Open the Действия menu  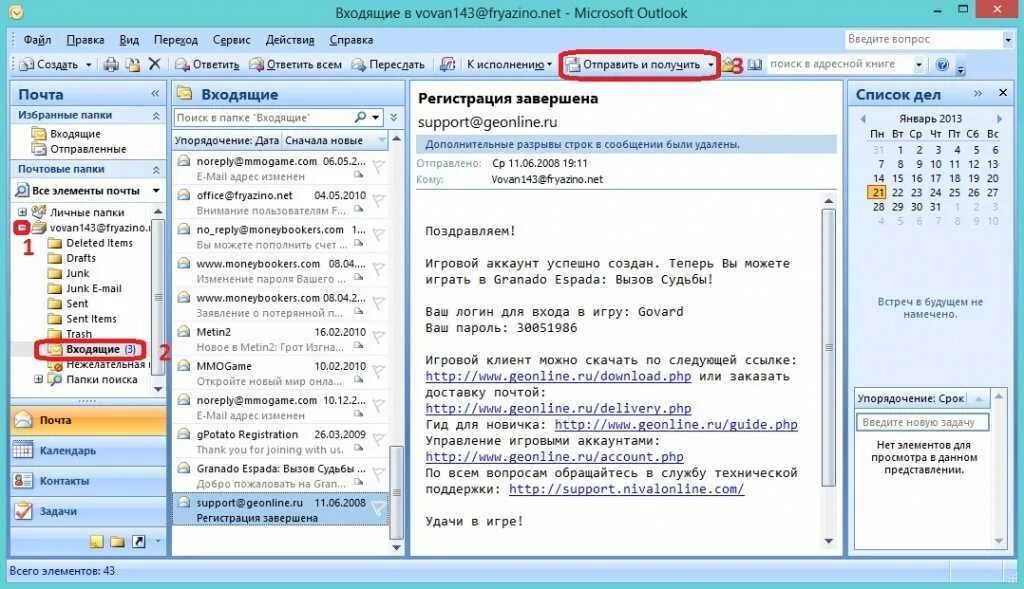pos(289,40)
